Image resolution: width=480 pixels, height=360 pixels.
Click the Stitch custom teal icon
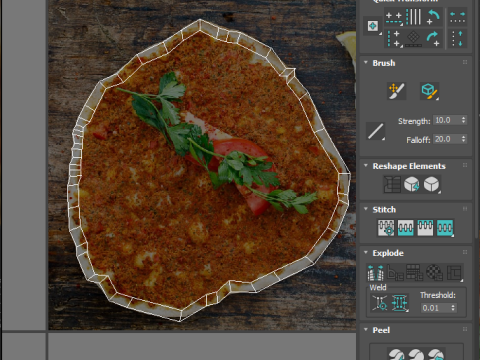point(445,228)
